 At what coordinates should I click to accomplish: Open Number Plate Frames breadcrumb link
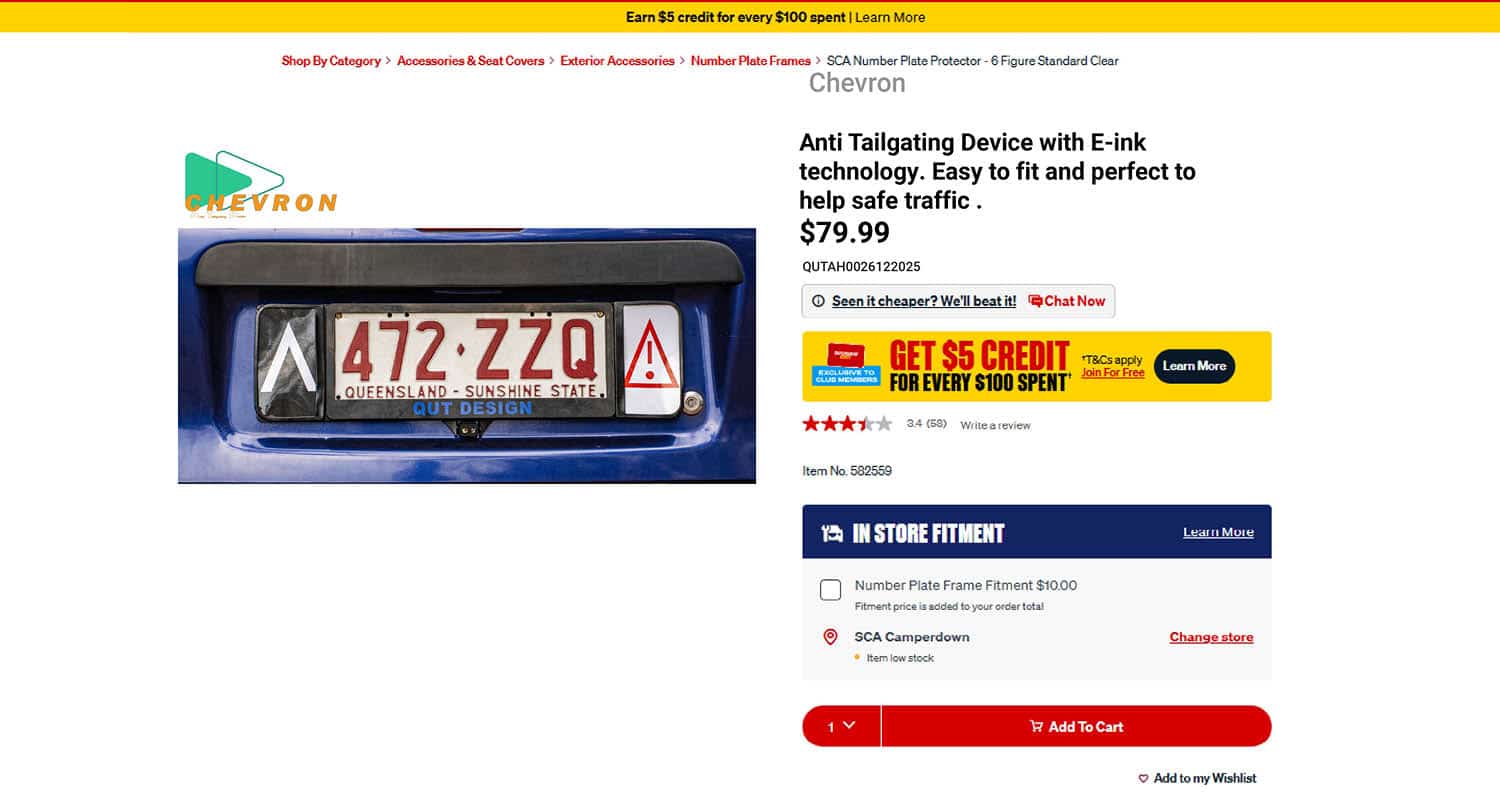click(x=750, y=61)
